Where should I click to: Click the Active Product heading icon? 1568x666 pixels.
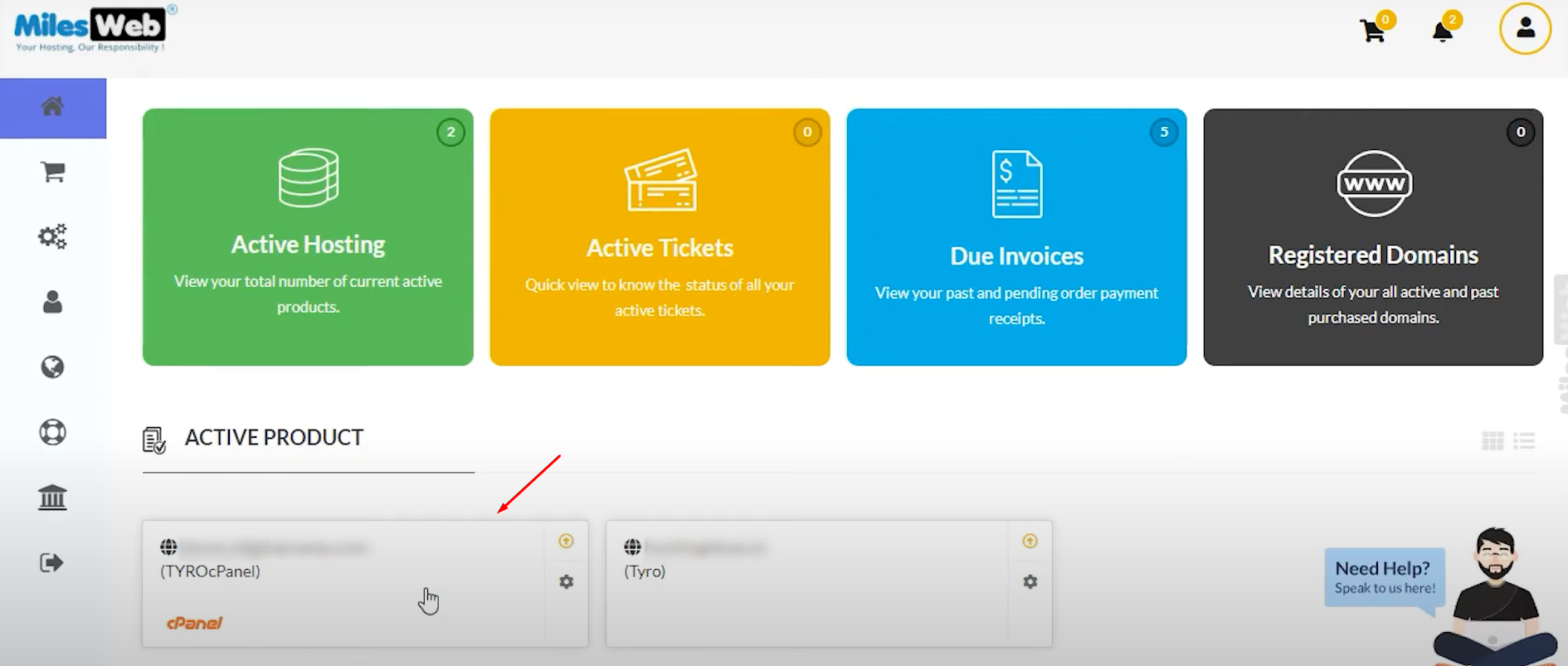pyautogui.click(x=154, y=440)
